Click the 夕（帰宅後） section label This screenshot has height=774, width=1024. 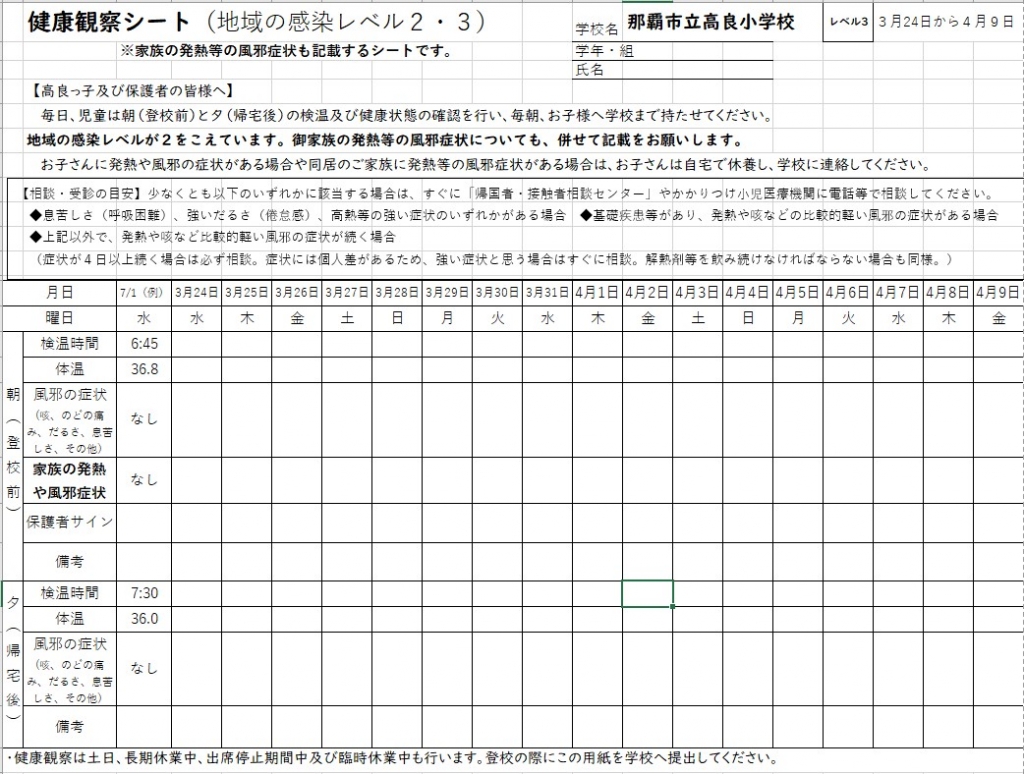click(13, 664)
